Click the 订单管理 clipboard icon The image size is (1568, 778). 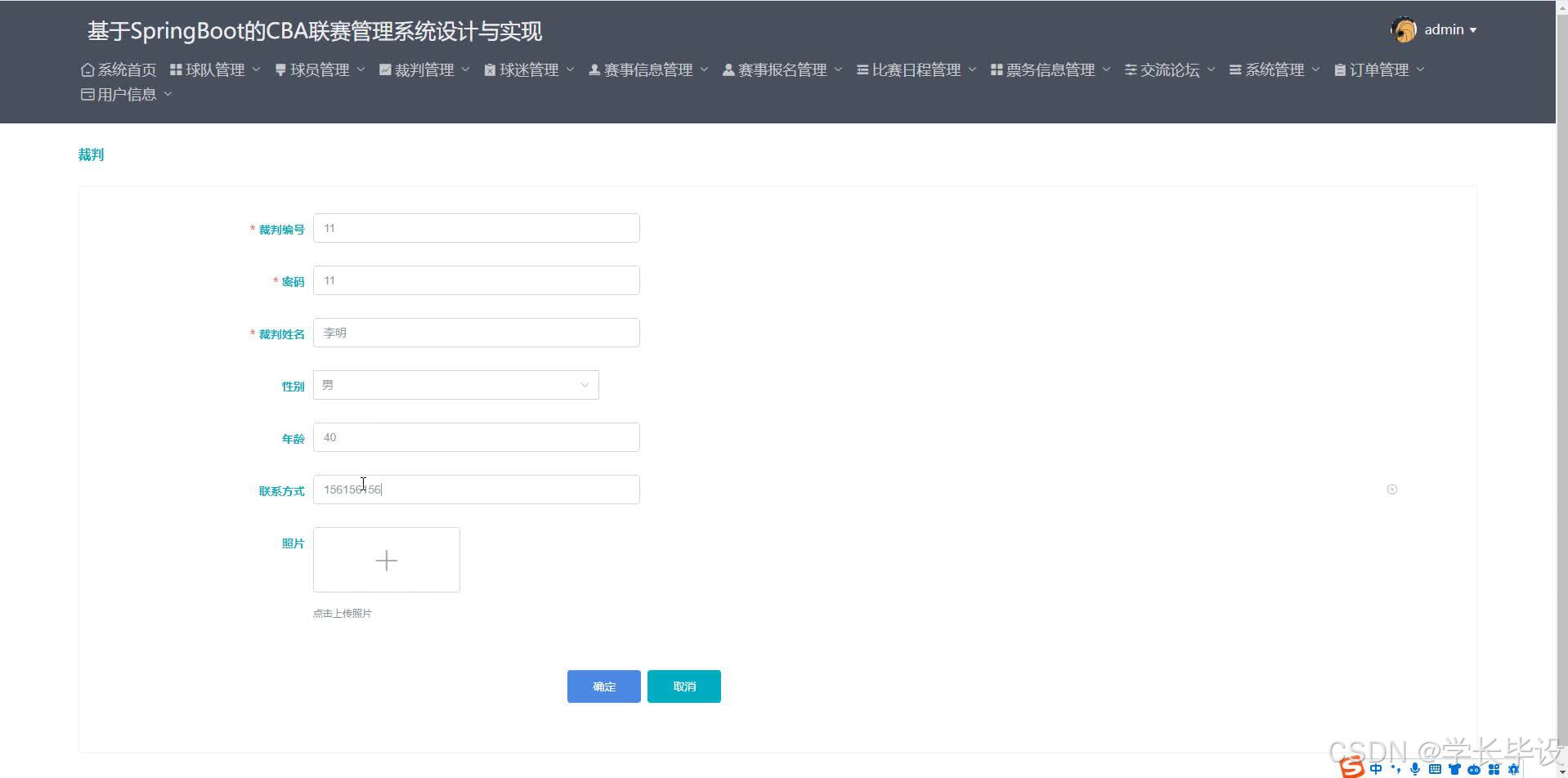coord(1340,70)
